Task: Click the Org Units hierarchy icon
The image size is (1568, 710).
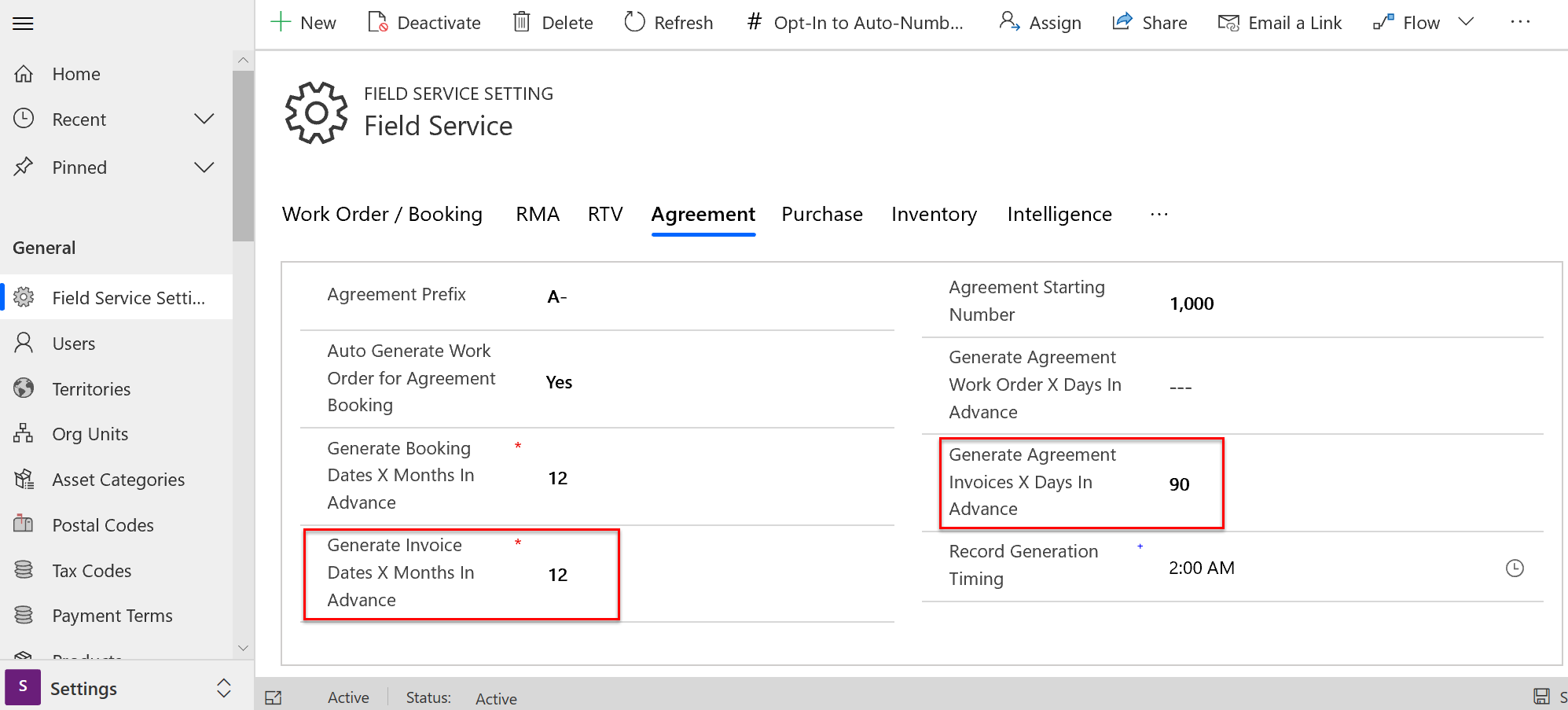Action: point(24,433)
